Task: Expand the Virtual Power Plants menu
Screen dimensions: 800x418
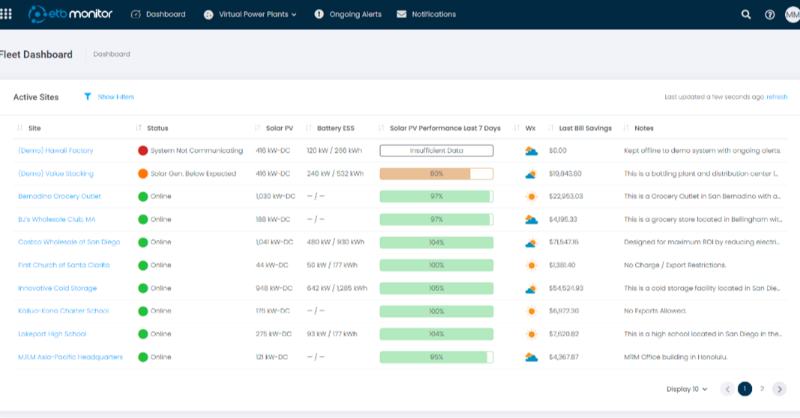Action: pyautogui.click(x=250, y=14)
